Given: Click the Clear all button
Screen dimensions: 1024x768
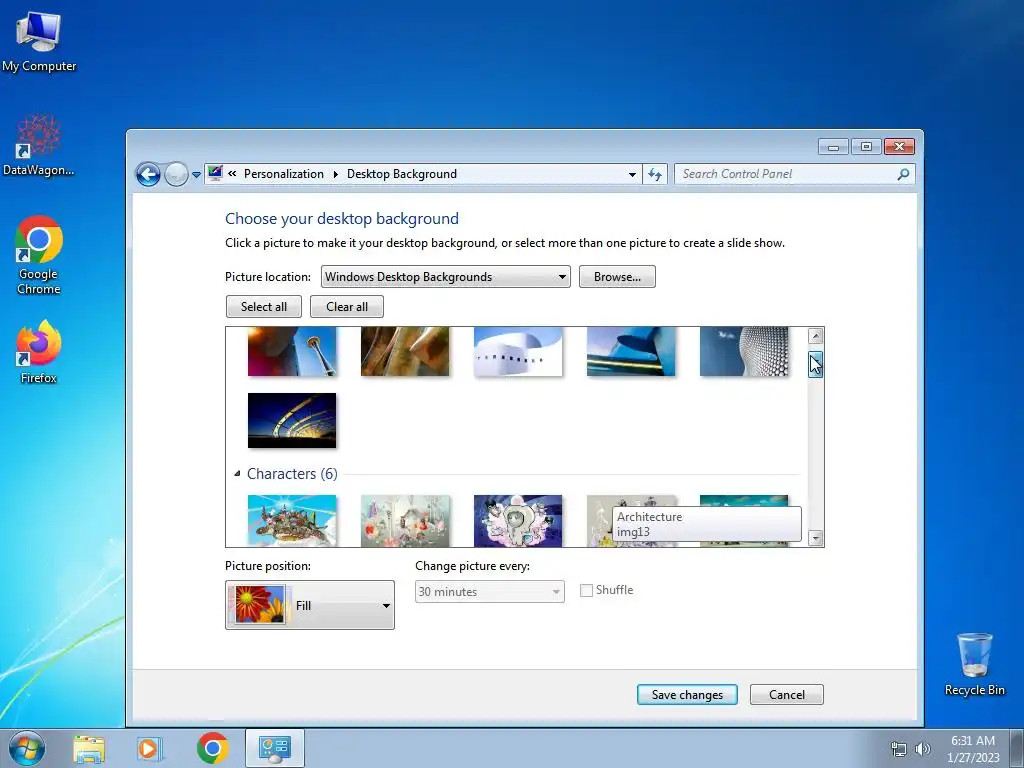Looking at the screenshot, I should pyautogui.click(x=347, y=307).
